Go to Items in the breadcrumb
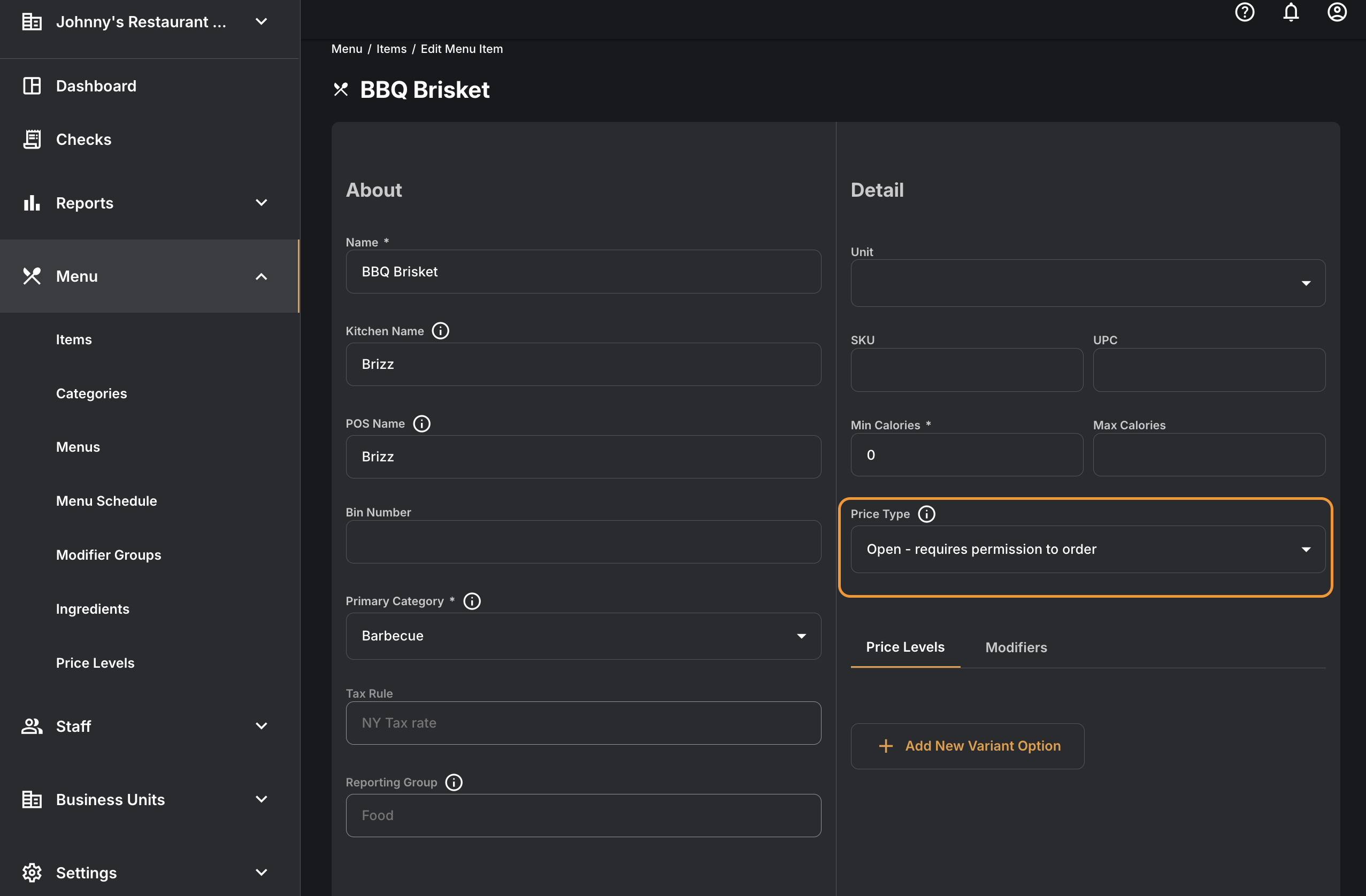The width and height of the screenshot is (1366, 896). (392, 49)
